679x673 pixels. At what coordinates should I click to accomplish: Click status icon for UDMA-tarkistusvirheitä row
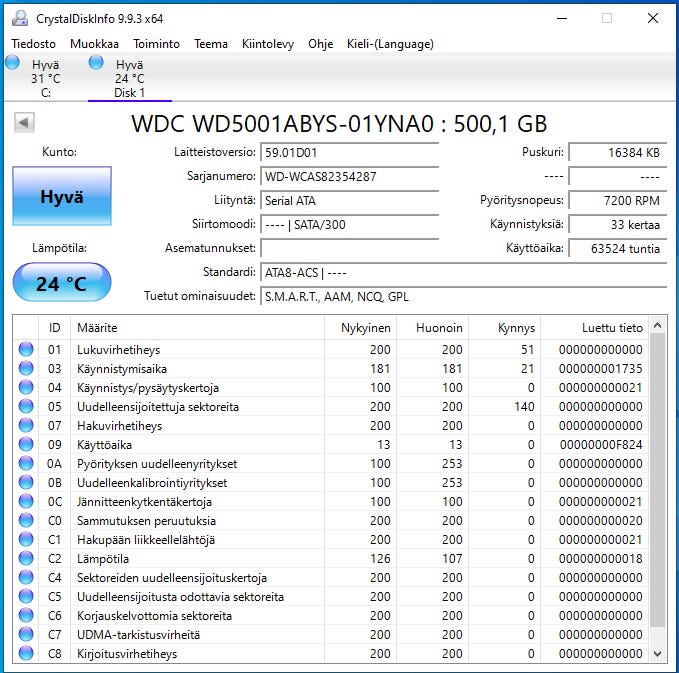point(26,634)
